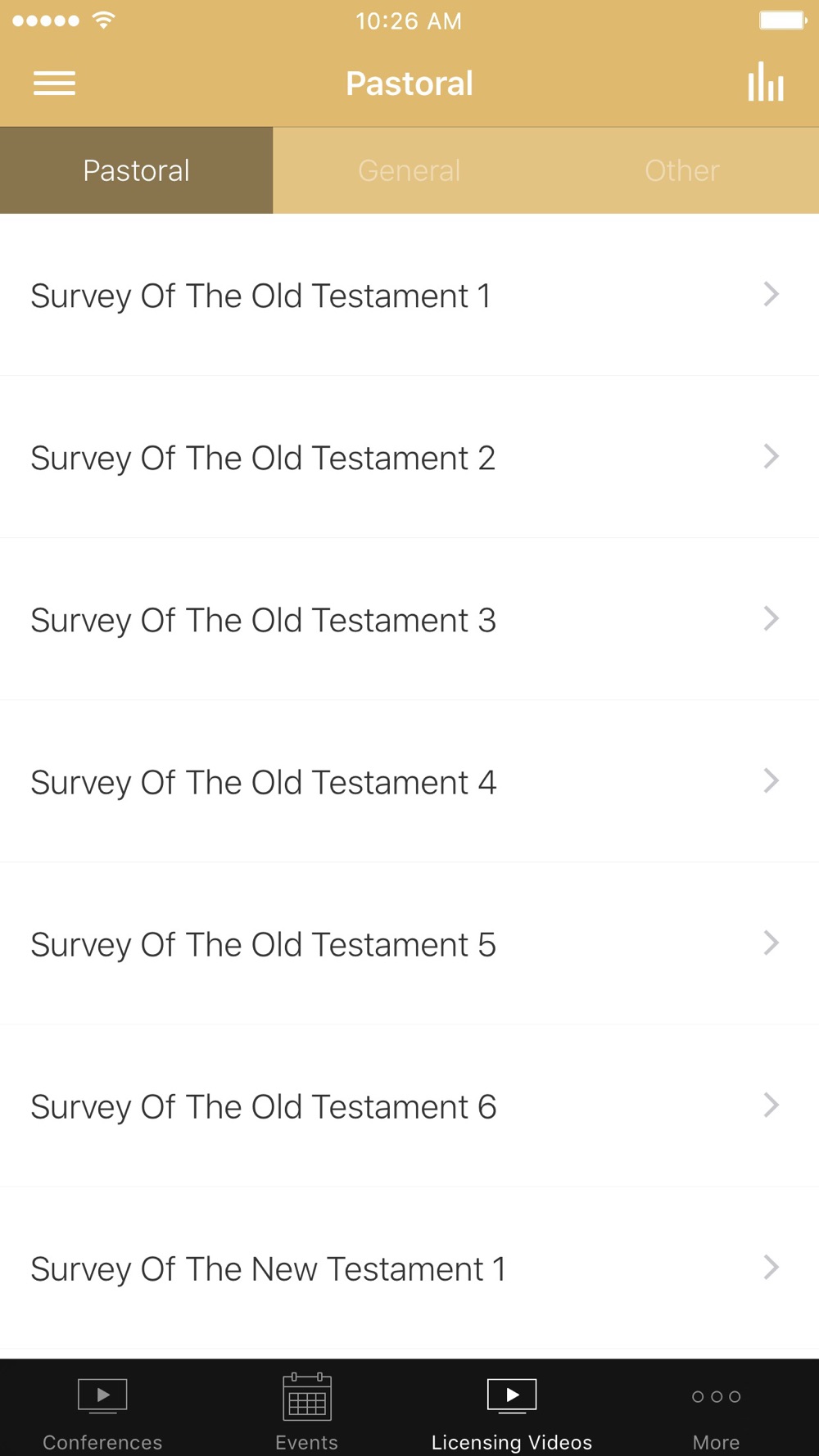Viewport: 819px width, 1456px height.
Task: Open the Events calendar icon
Action: (x=307, y=1397)
